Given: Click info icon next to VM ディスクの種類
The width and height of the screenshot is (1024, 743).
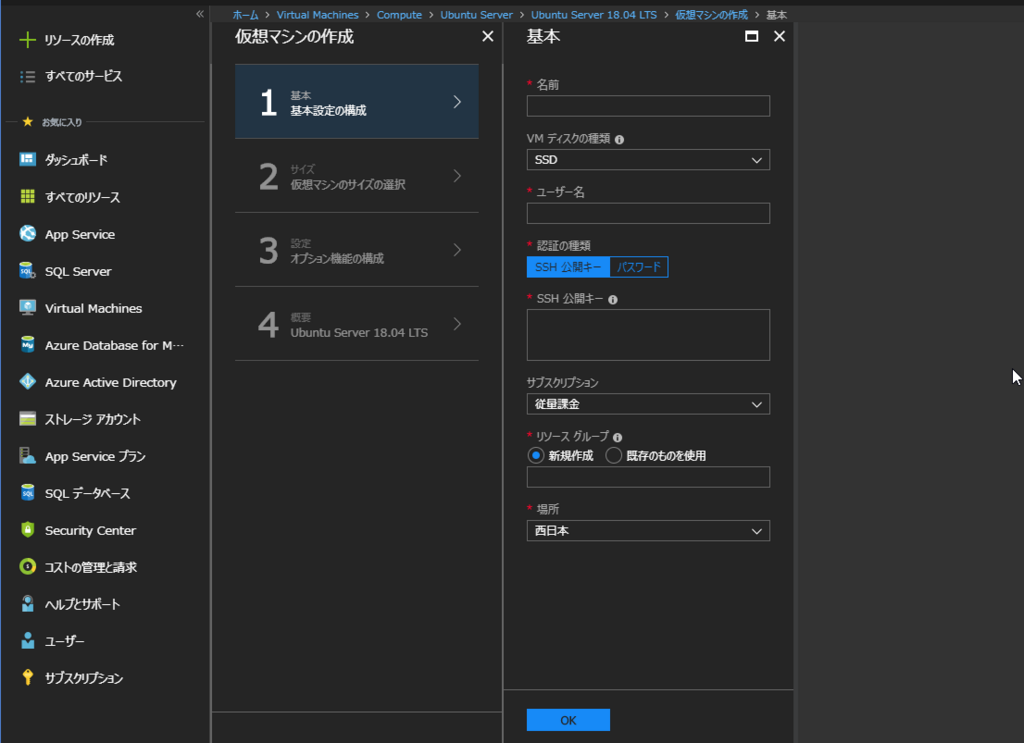Looking at the screenshot, I should click(x=619, y=140).
